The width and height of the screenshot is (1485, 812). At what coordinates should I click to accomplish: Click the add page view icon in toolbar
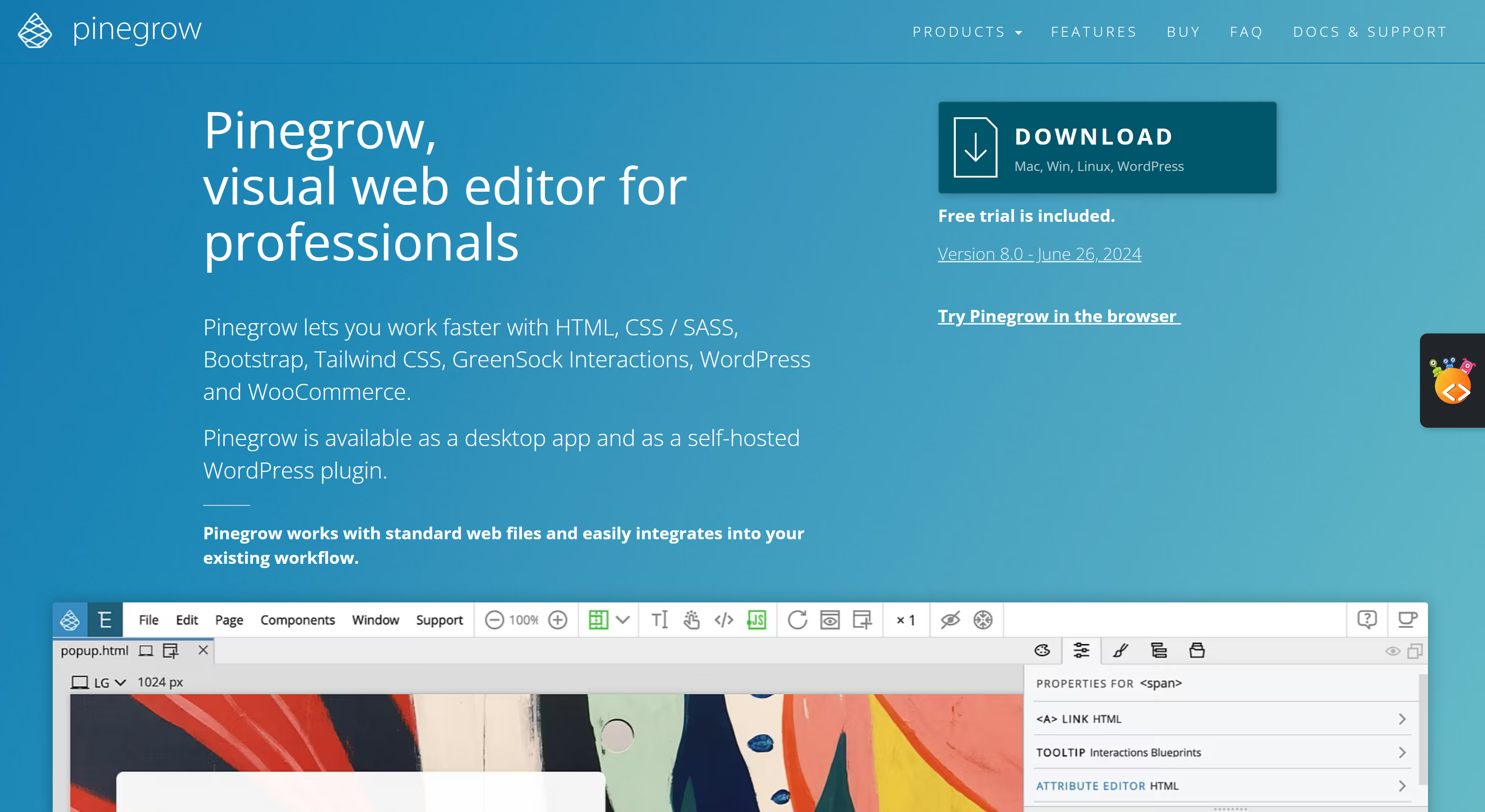[x=862, y=620]
